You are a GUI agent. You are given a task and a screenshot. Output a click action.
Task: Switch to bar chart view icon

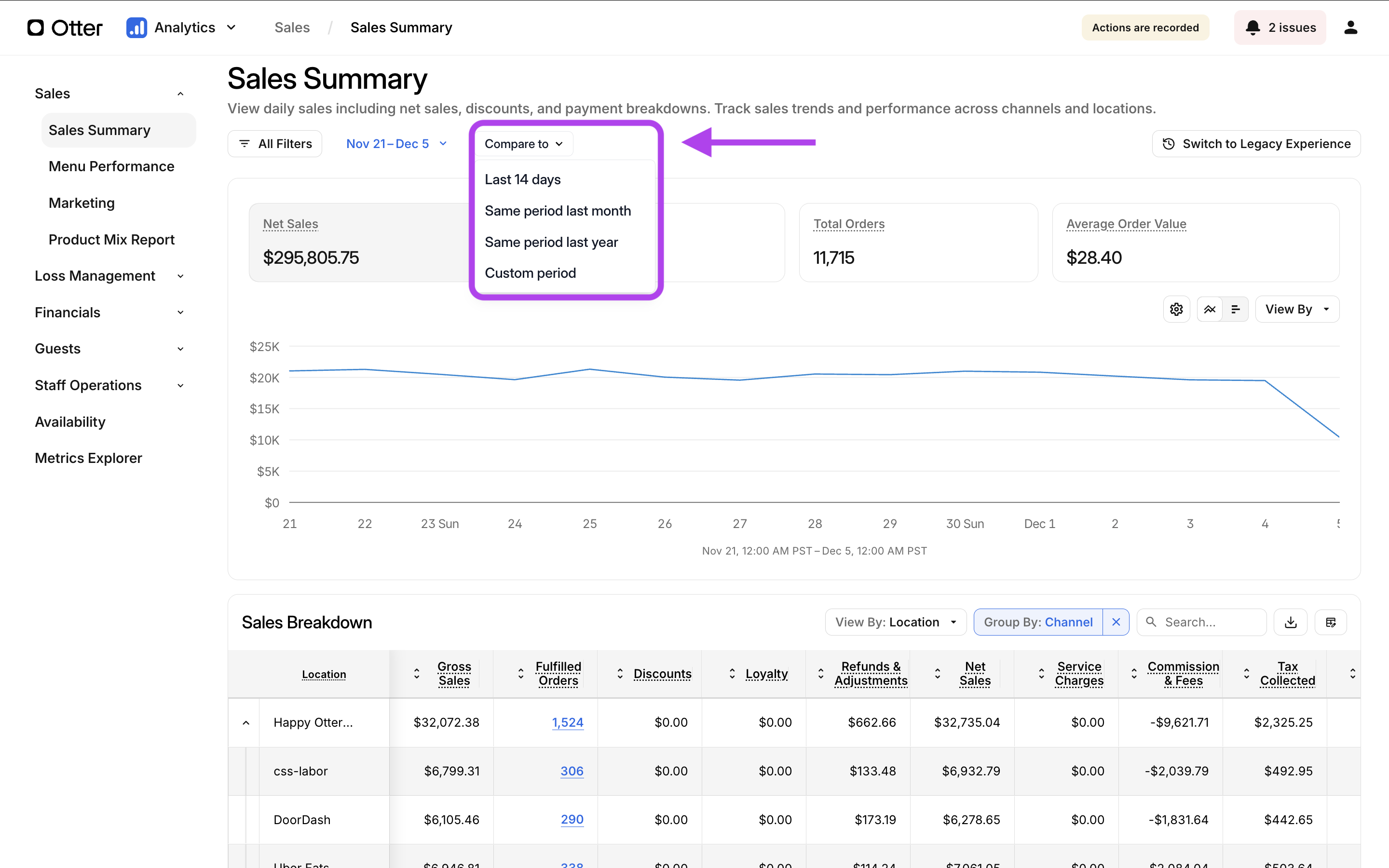coord(1235,310)
